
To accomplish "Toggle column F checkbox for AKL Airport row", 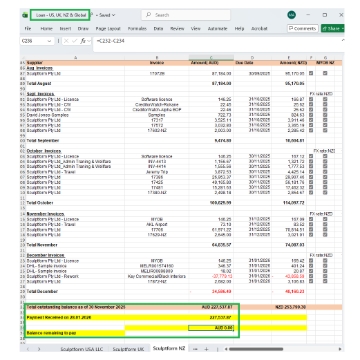I will 311,225.
